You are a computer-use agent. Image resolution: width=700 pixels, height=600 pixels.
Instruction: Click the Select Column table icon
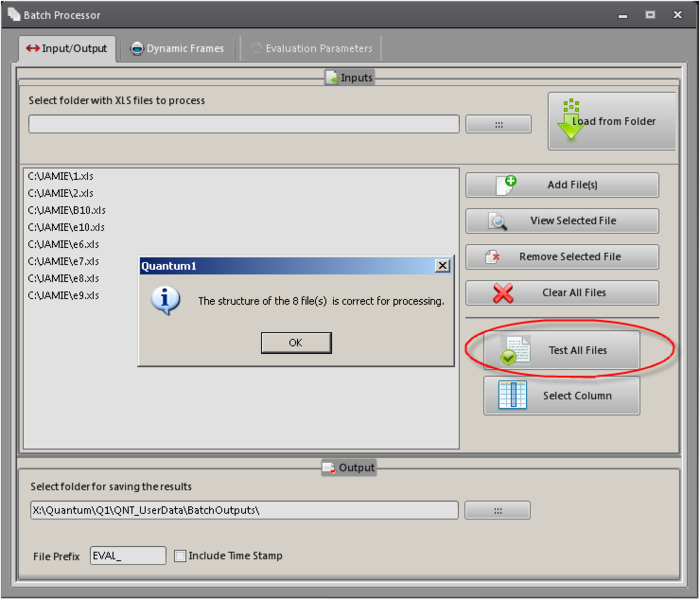[x=512, y=395]
